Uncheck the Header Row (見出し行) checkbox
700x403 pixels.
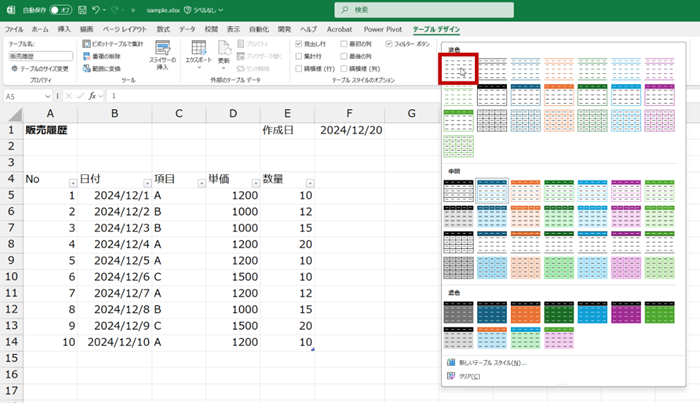coord(299,45)
